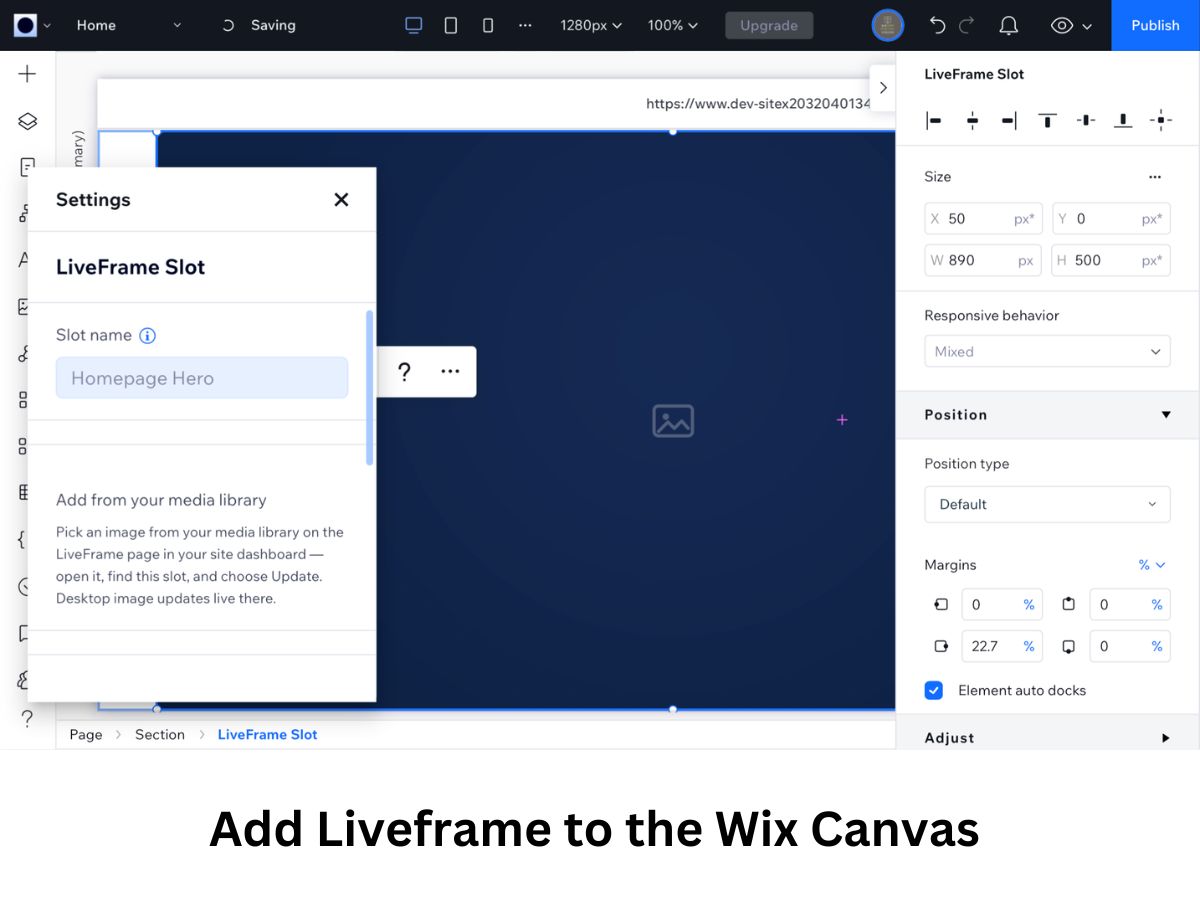
Task: Preview the site with the eye icon
Action: 1062,25
